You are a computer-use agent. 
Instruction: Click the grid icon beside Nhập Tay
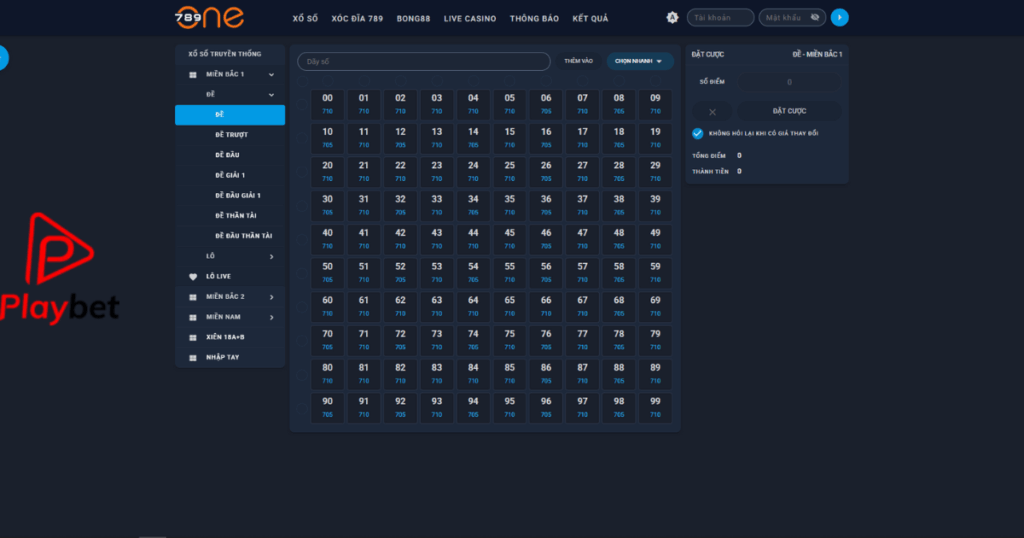(193, 357)
